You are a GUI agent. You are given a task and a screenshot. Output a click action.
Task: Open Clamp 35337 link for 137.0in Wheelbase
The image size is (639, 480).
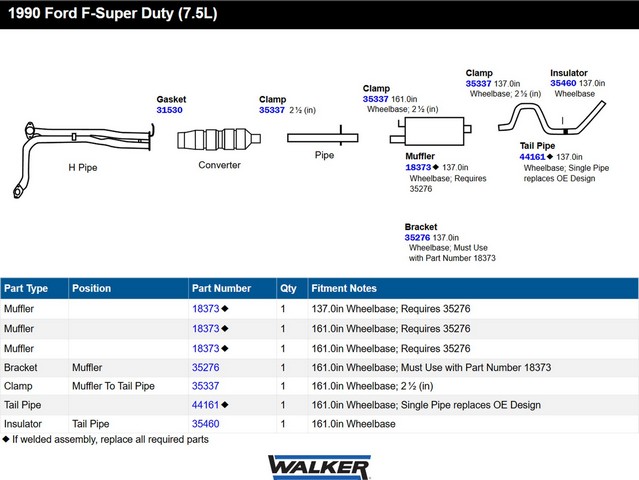(478, 84)
